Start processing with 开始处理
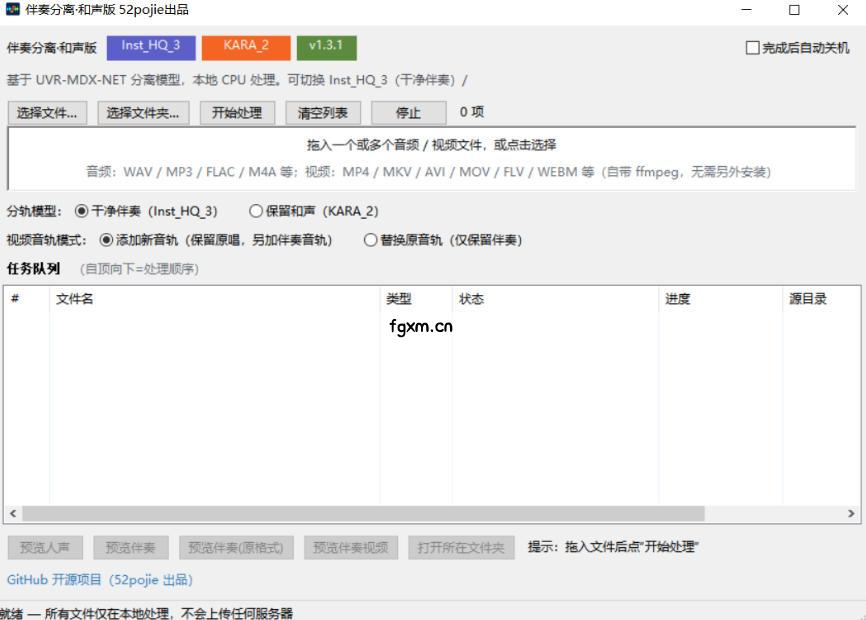Image resolution: width=866 pixels, height=620 pixels. [237, 113]
